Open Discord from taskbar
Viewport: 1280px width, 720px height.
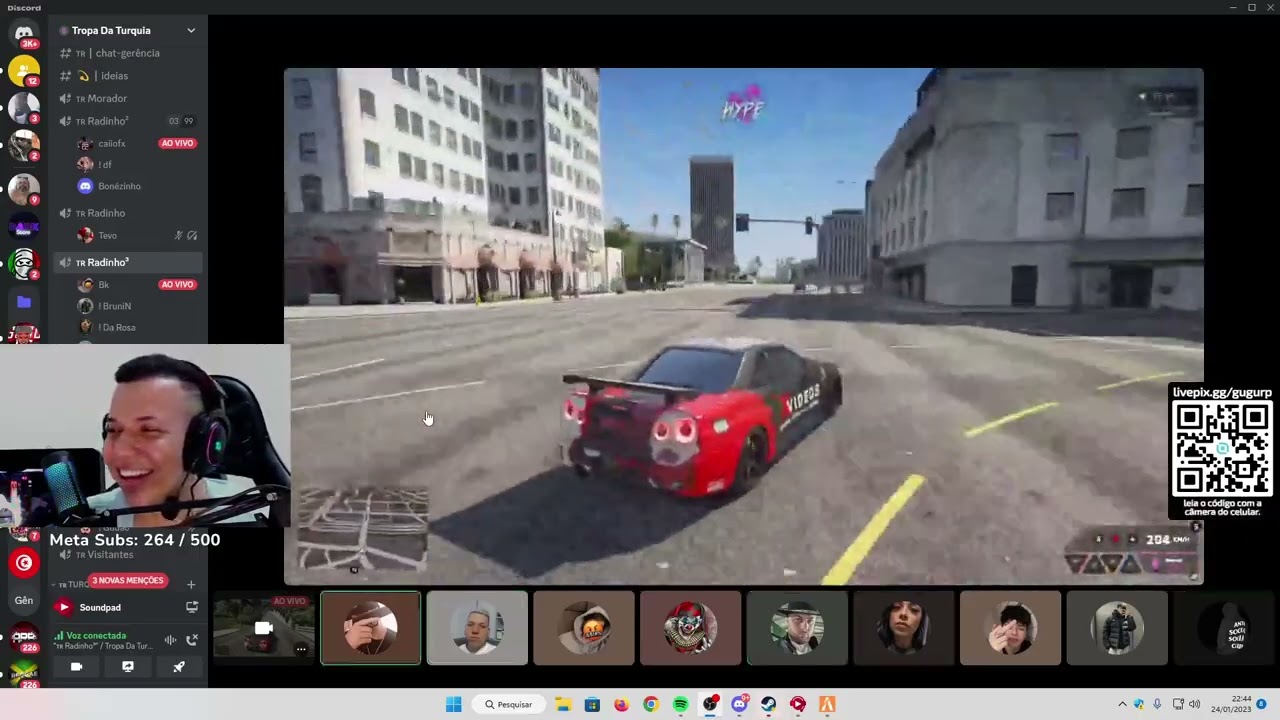coord(739,704)
